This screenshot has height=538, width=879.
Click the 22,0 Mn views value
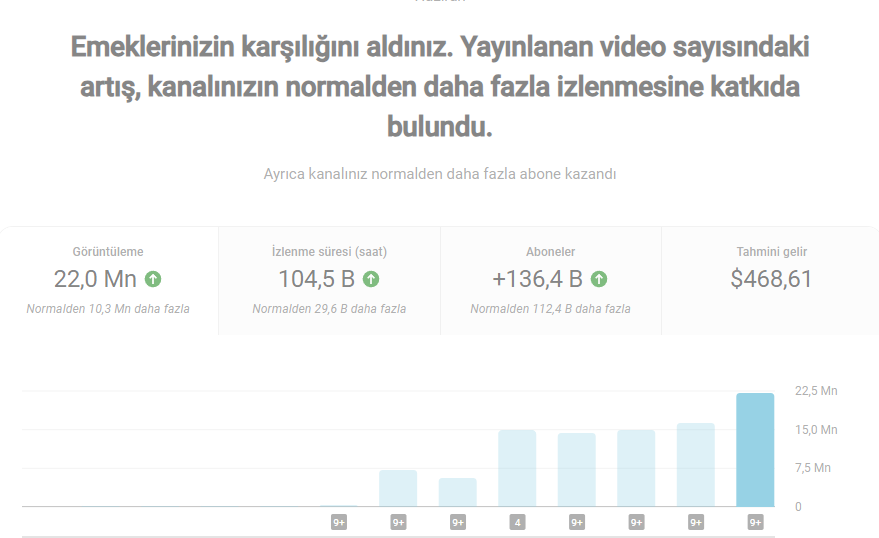(95, 279)
